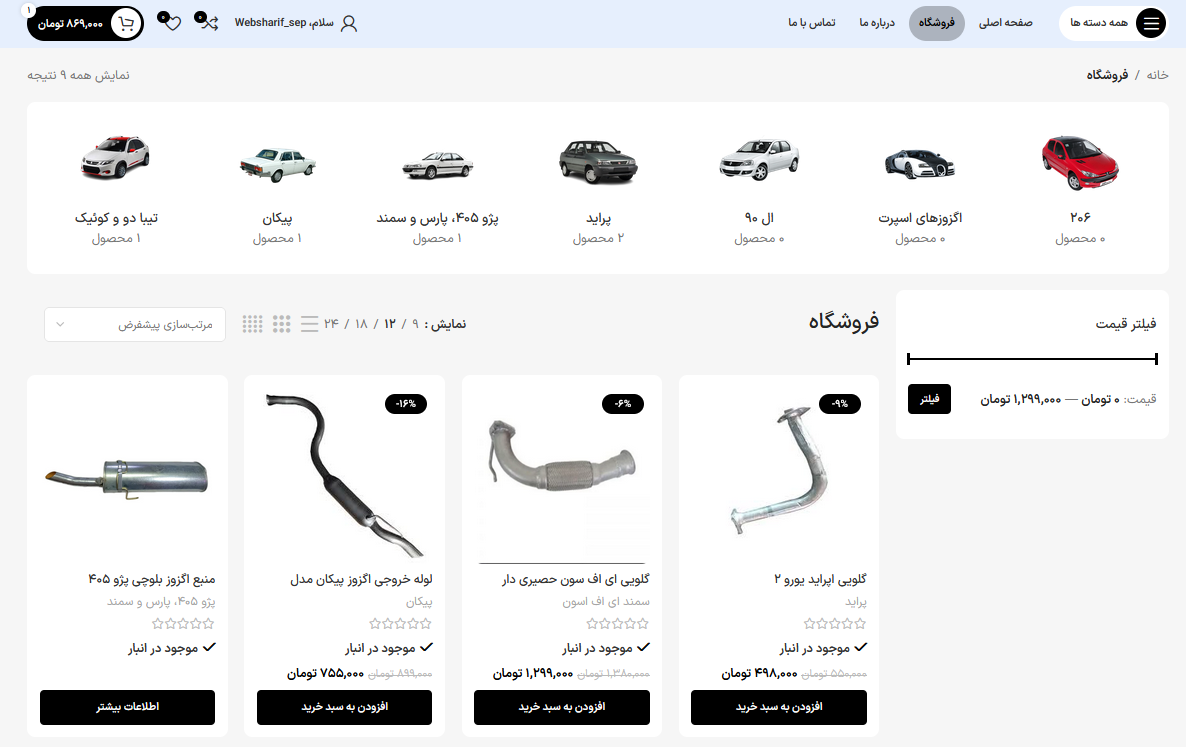Go to the درباره ما menu item
The height and width of the screenshot is (747, 1186).
877,23
